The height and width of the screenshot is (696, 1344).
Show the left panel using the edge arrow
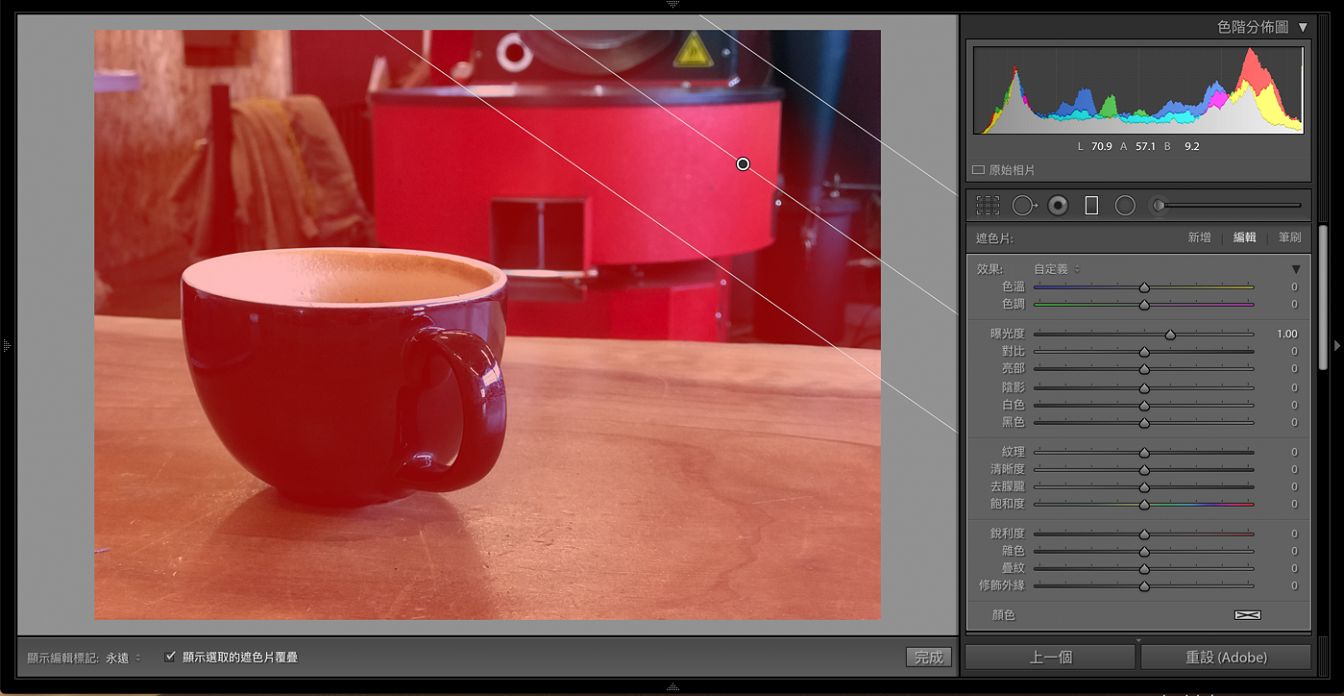tap(6, 345)
